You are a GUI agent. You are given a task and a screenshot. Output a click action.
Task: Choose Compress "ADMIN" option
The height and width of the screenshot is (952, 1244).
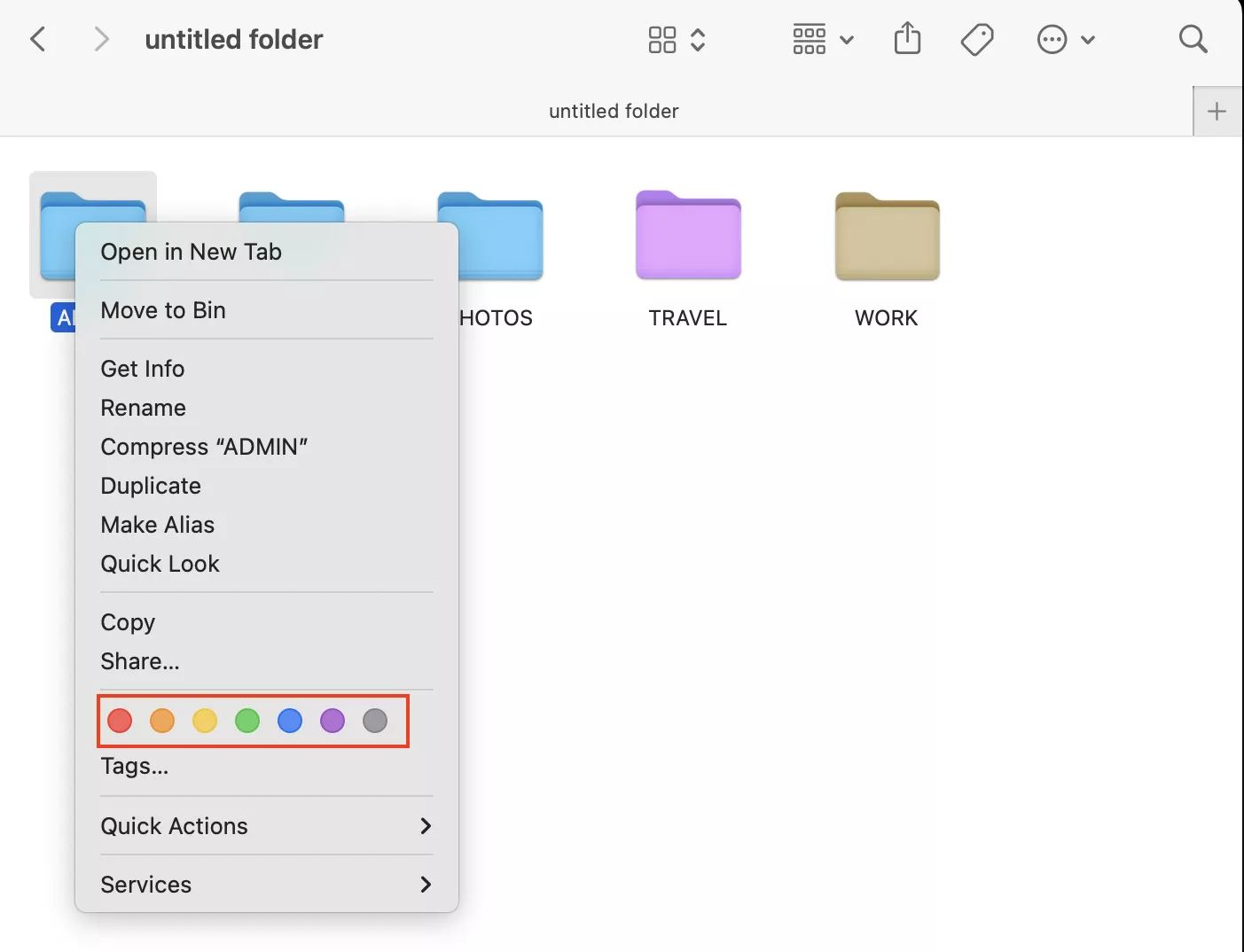pos(204,447)
